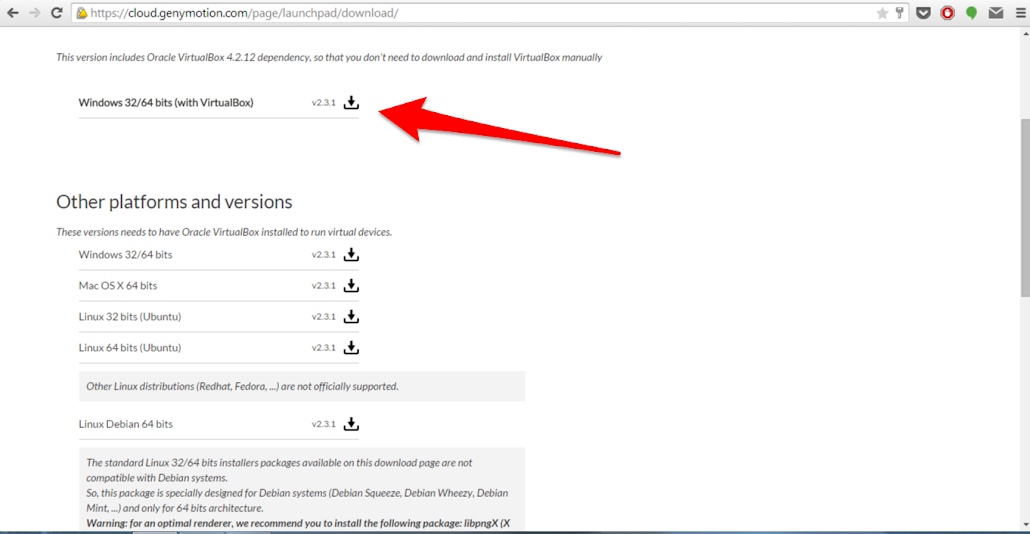Open the Chrome hamburger menu
Screen dimensions: 1030x534
[1020, 12]
